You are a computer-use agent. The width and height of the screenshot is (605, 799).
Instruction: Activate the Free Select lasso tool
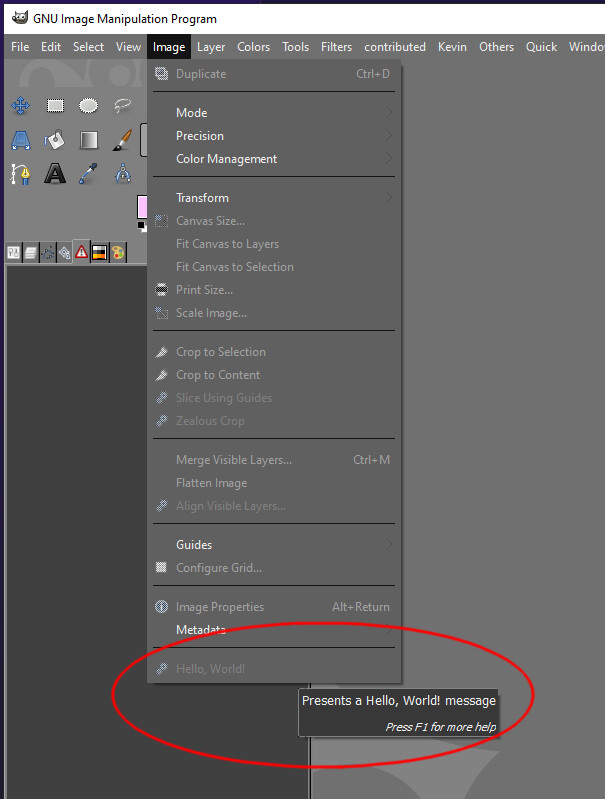[x=122, y=105]
